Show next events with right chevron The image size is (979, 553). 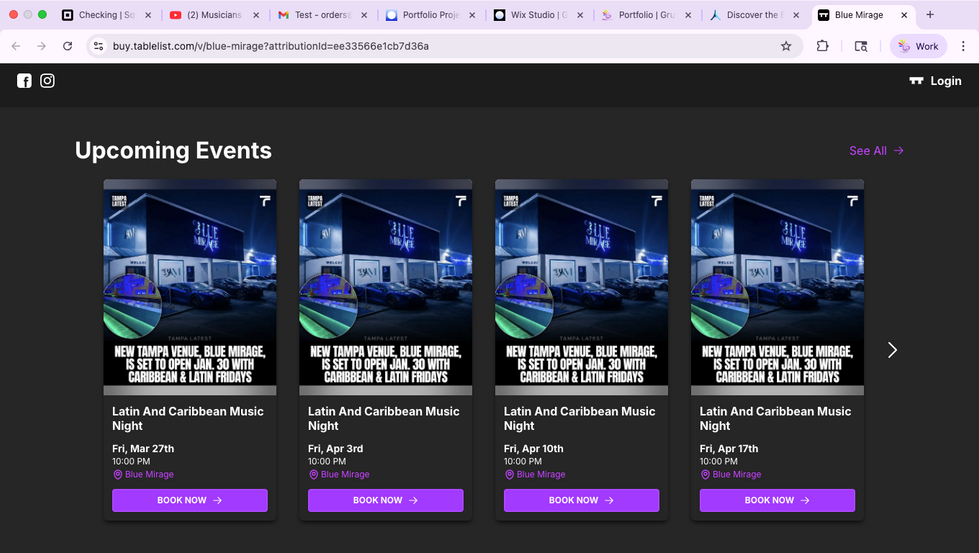coord(892,350)
